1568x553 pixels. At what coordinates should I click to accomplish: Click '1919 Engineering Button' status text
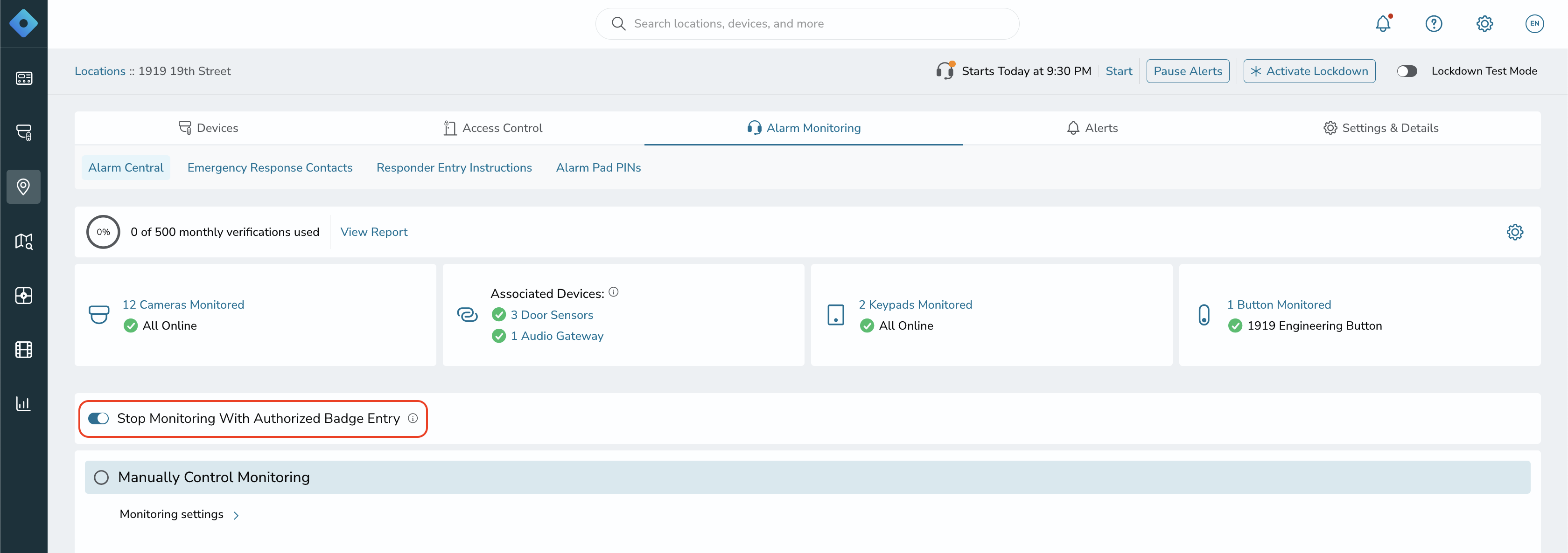point(1314,325)
